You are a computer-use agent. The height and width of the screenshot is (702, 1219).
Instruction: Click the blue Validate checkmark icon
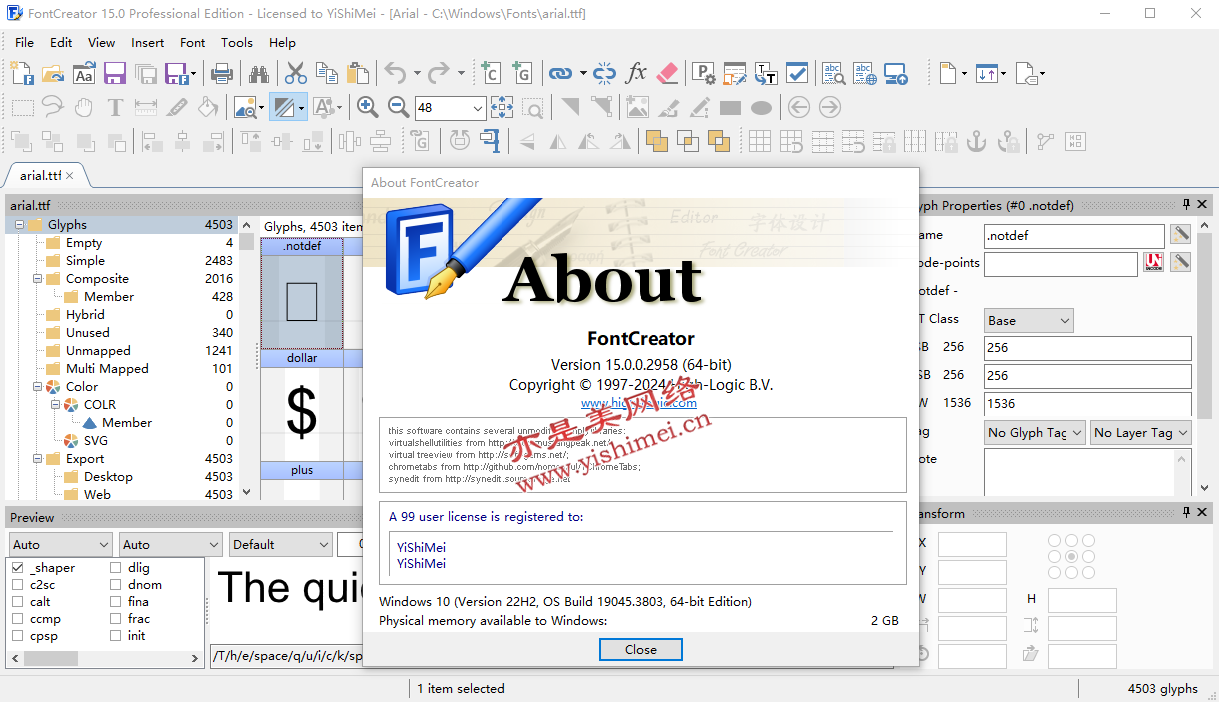point(797,73)
